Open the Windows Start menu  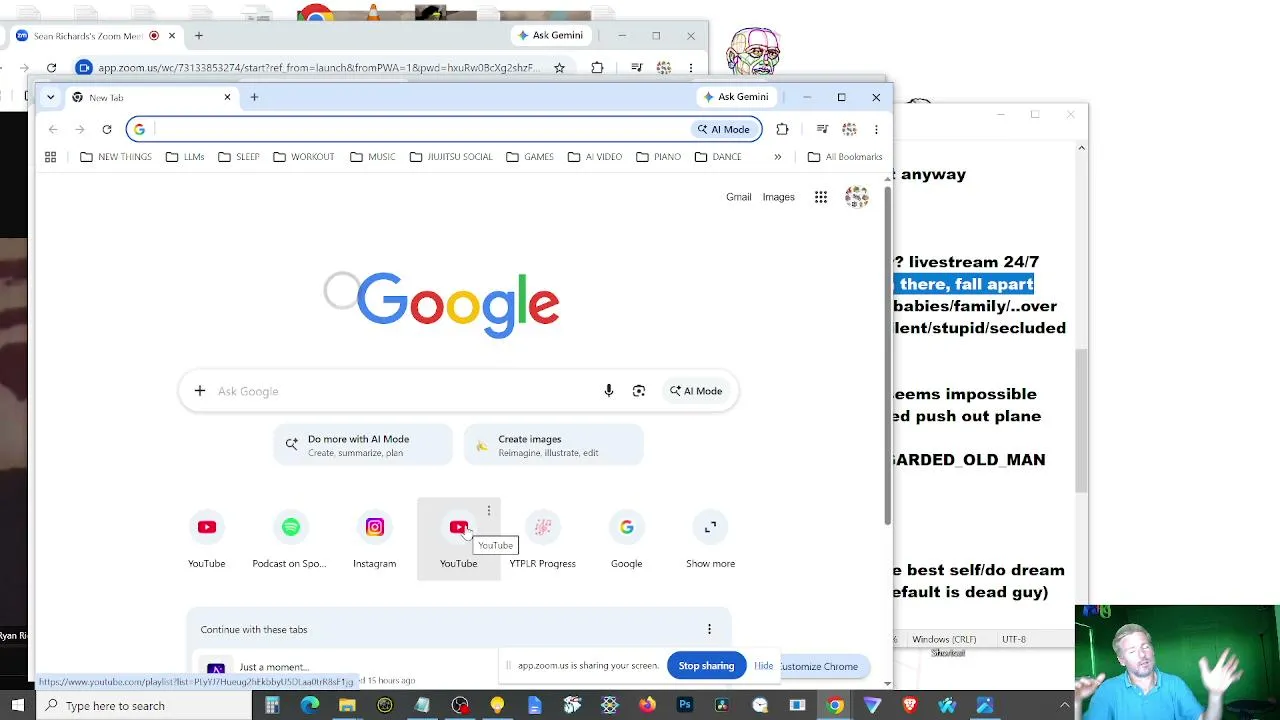tap(18, 706)
